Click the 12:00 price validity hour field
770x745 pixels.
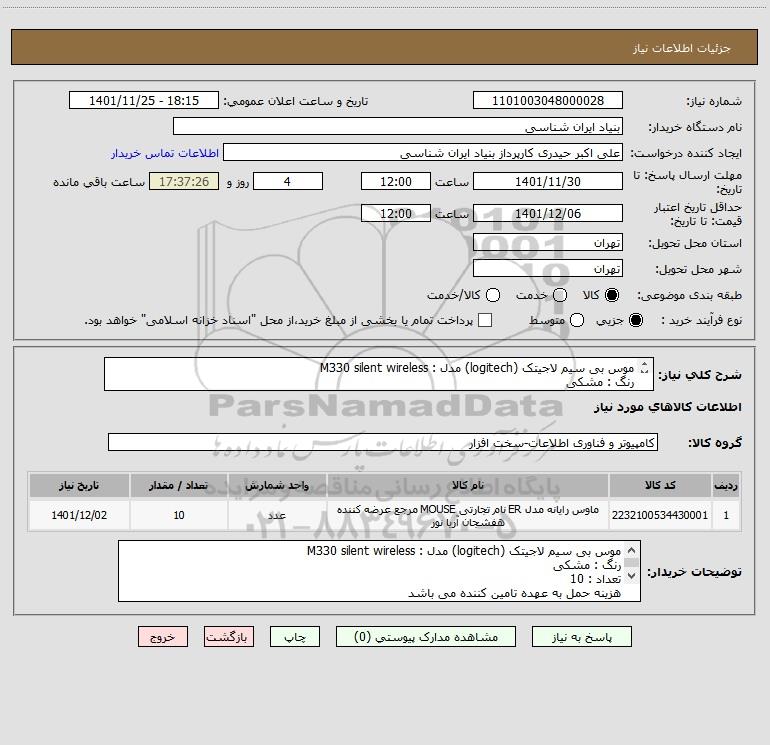coord(396,213)
